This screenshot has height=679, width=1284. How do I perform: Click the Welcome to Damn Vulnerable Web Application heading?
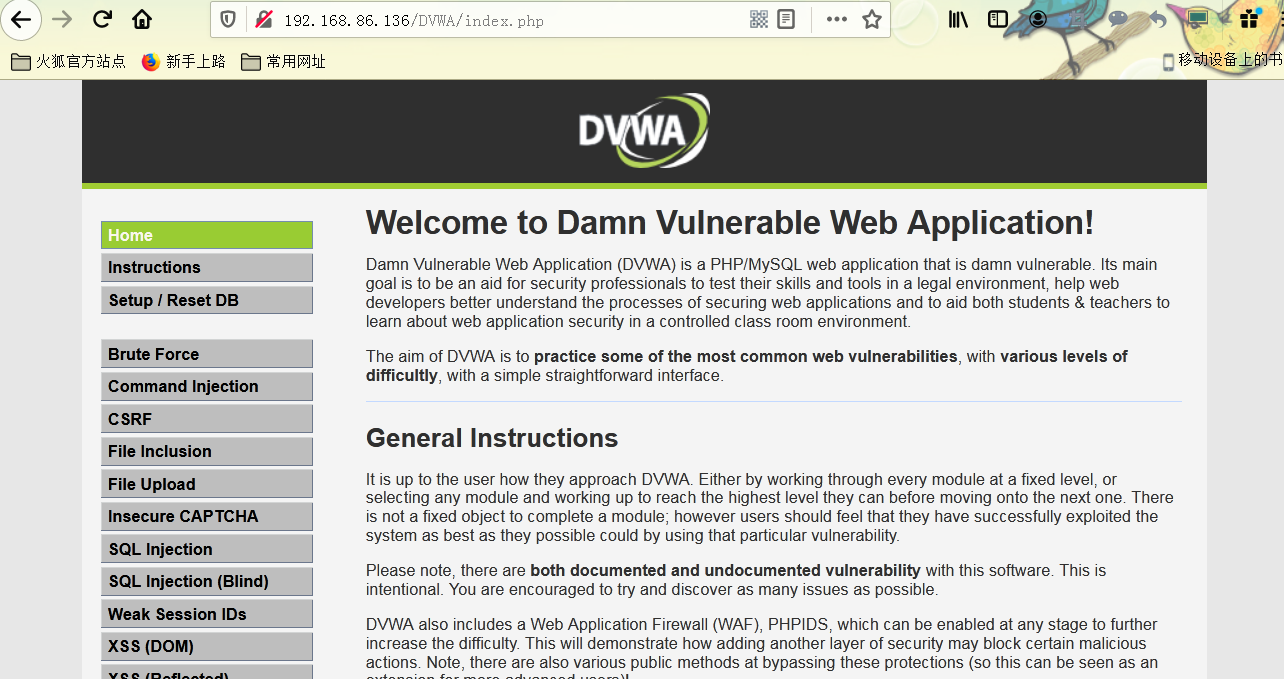tap(730, 222)
